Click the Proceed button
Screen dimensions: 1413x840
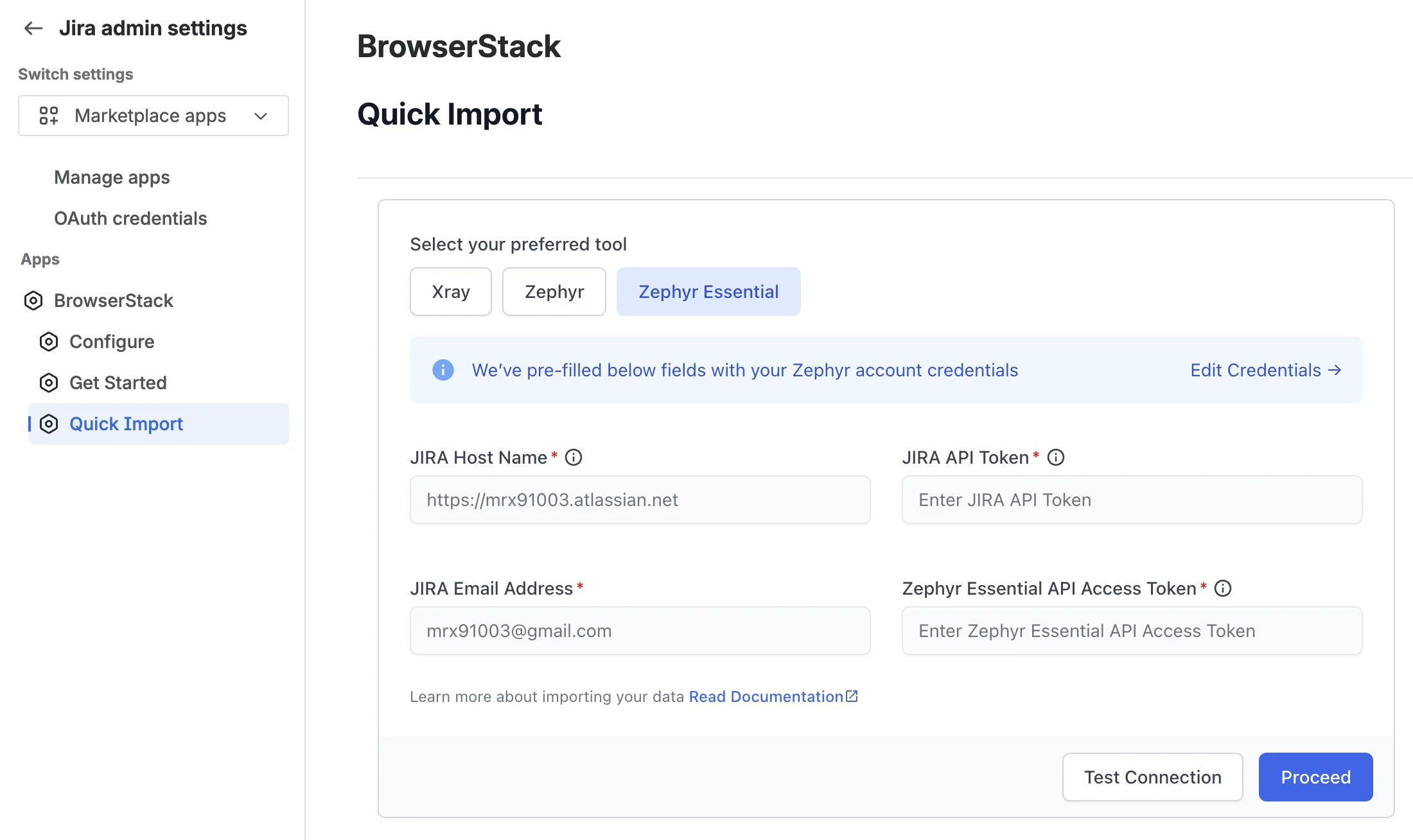[x=1315, y=777]
